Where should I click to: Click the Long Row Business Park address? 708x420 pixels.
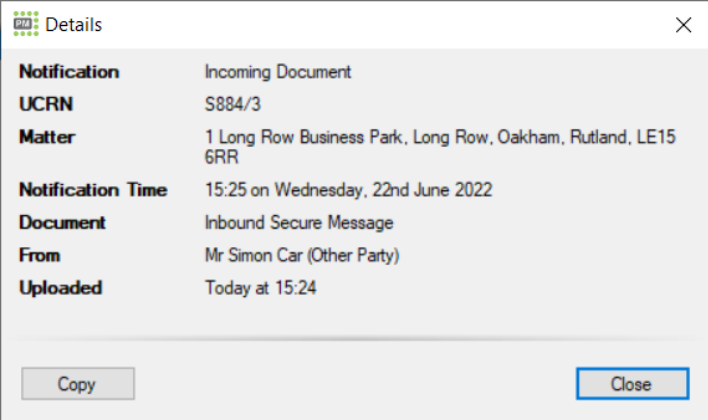440,137
